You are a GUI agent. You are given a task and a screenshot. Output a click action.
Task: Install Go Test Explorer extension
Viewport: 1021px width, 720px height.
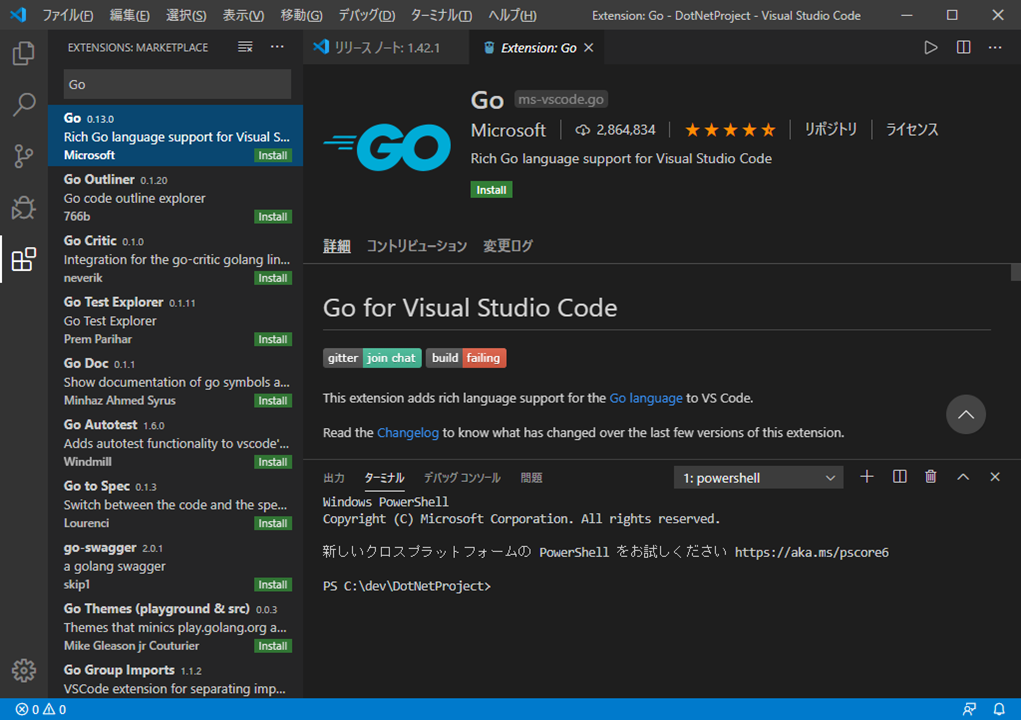[x=273, y=339]
